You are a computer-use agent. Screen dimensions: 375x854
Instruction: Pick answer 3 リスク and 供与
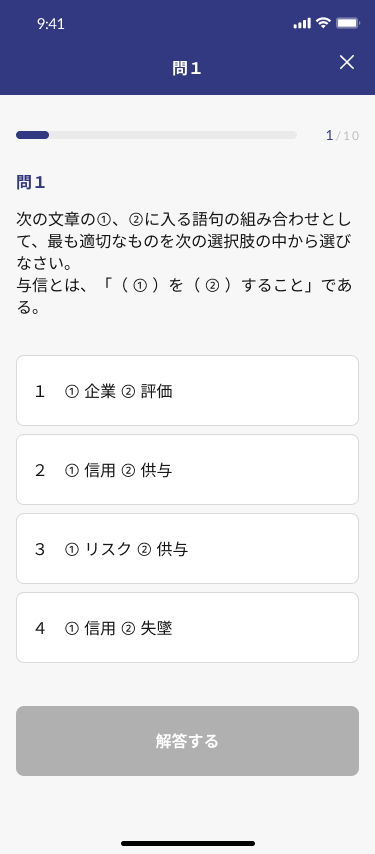pyautogui.click(x=187, y=548)
